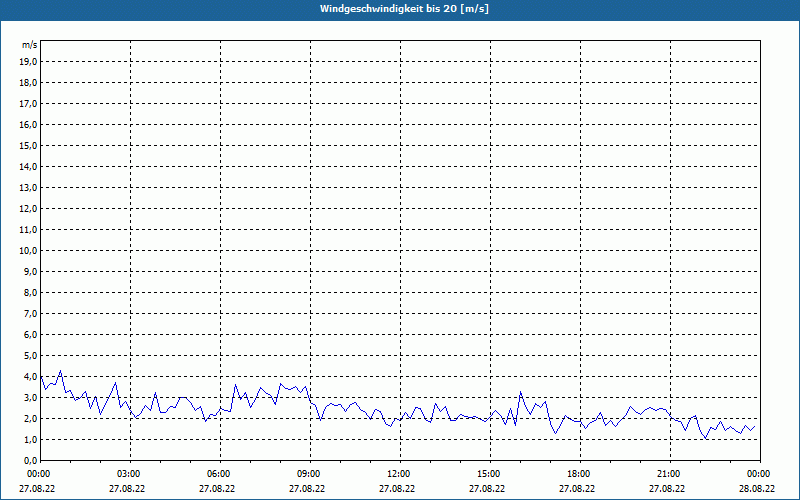Click the '3,0' y-axis value
This screenshot has width=800, height=500.
click(x=30, y=397)
